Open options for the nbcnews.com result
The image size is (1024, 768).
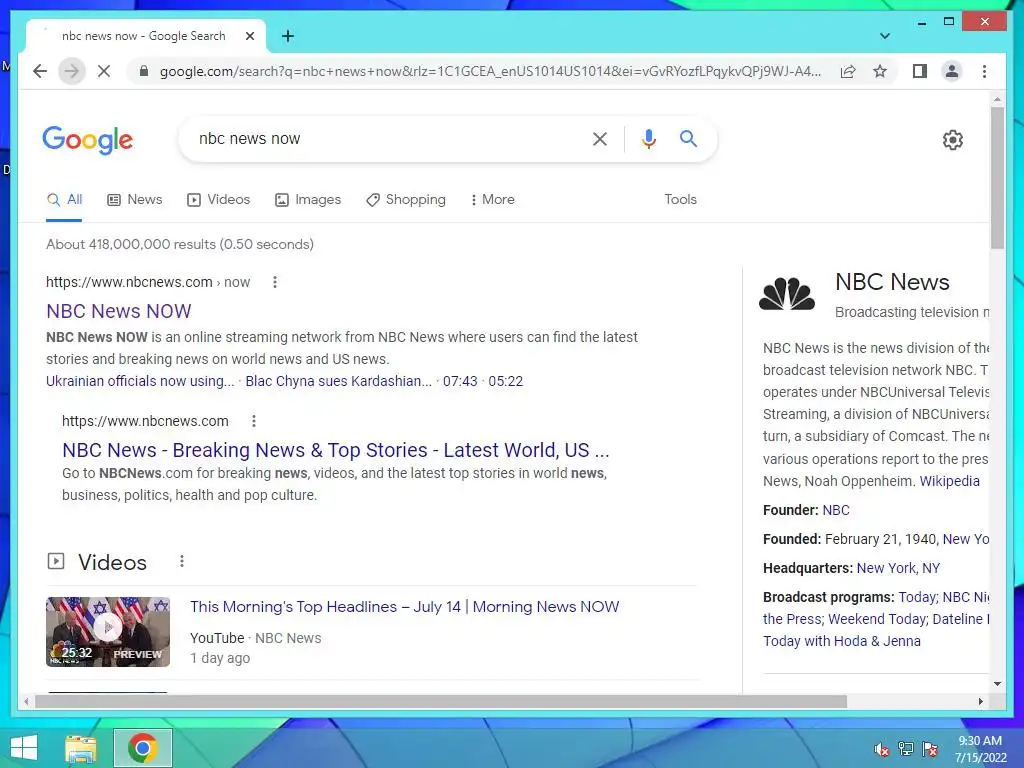pyautogui.click(x=254, y=421)
